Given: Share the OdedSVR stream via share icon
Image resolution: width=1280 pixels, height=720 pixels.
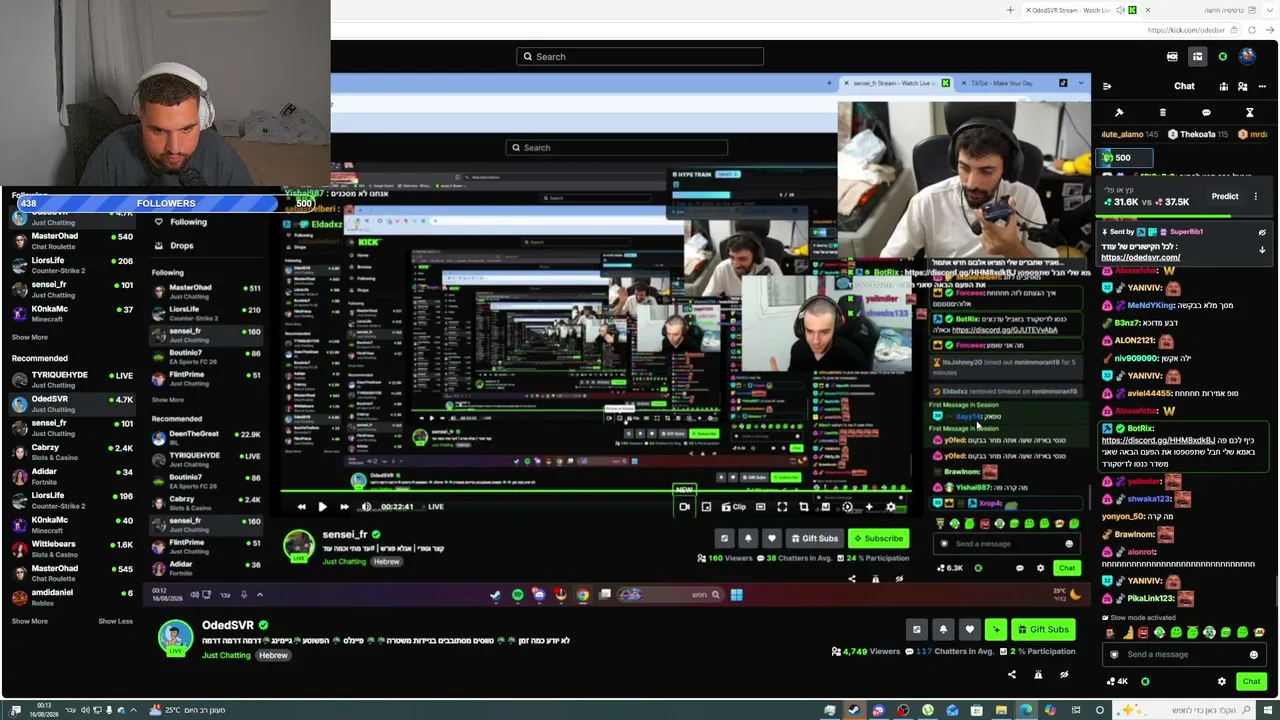Looking at the screenshot, I should click(x=1011, y=675).
